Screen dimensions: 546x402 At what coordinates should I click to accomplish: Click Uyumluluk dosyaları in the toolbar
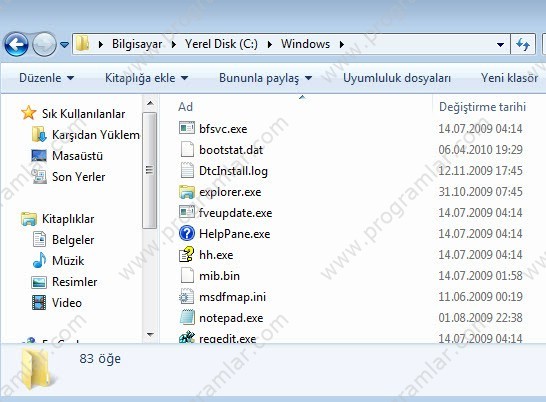point(397,78)
